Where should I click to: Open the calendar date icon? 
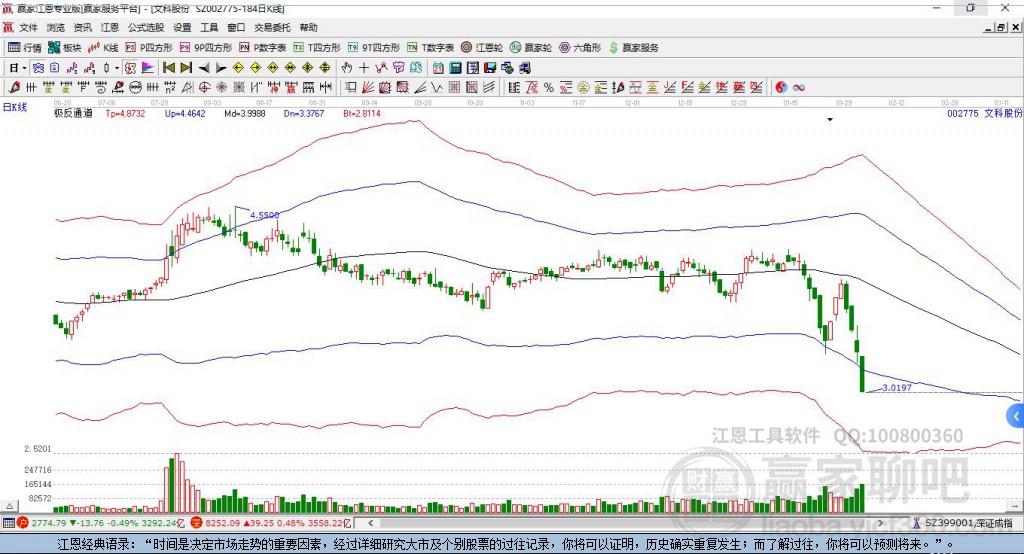(x=438, y=68)
